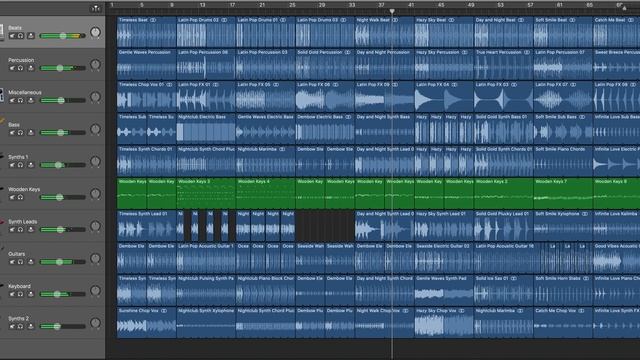The height and width of the screenshot is (360, 640).
Task: Click the Catch Playhead button above track headers
Action: (95, 8)
